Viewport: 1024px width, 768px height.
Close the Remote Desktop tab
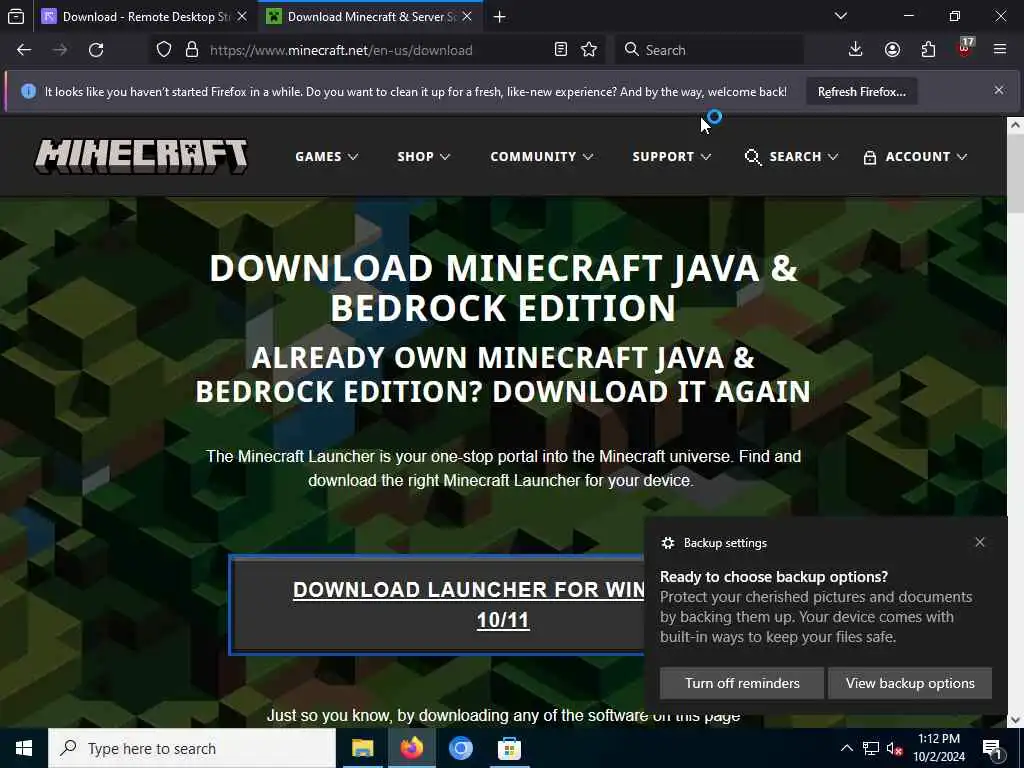[x=242, y=17]
